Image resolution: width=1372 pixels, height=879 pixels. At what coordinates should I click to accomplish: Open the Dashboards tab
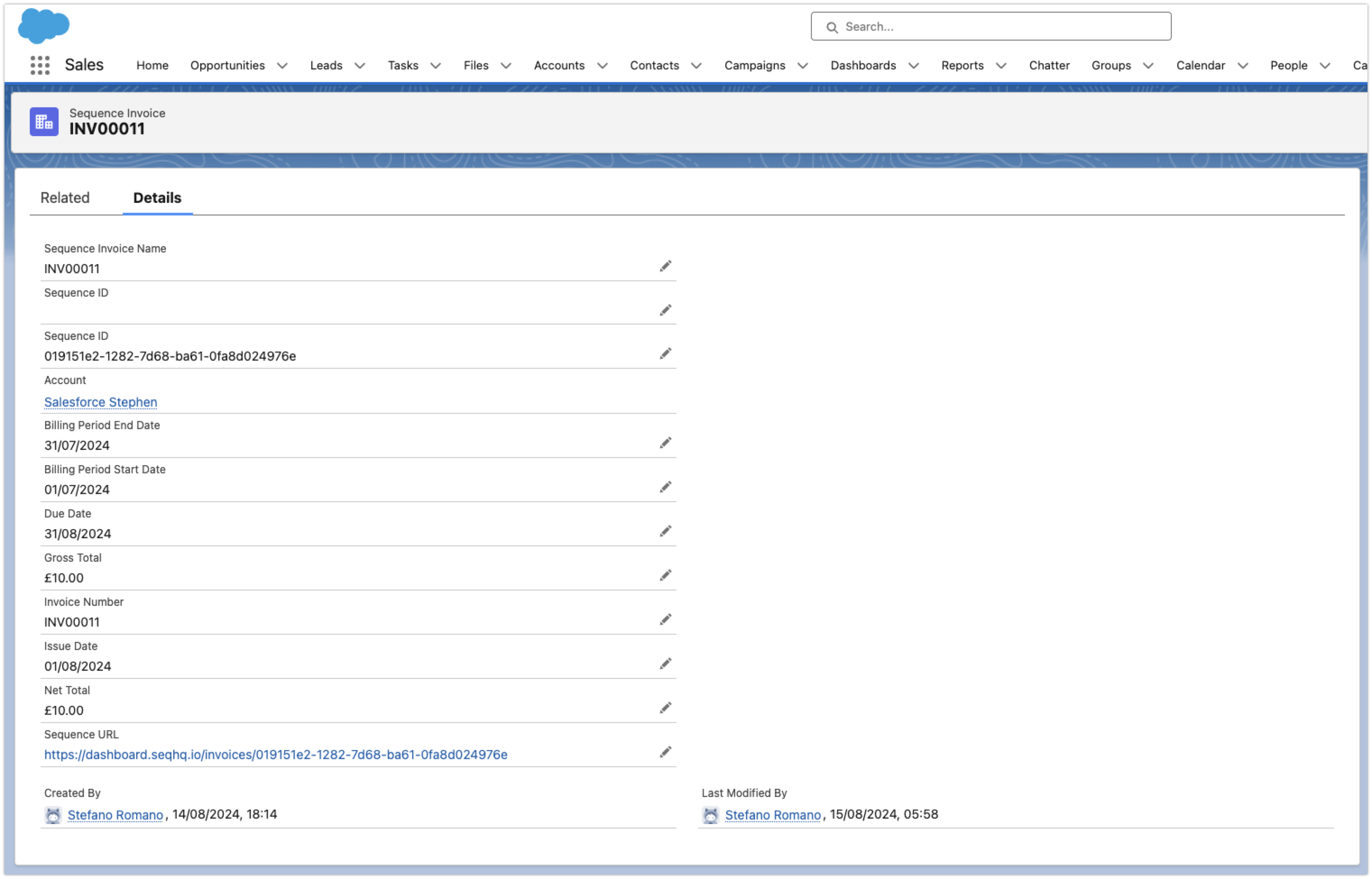(x=863, y=65)
